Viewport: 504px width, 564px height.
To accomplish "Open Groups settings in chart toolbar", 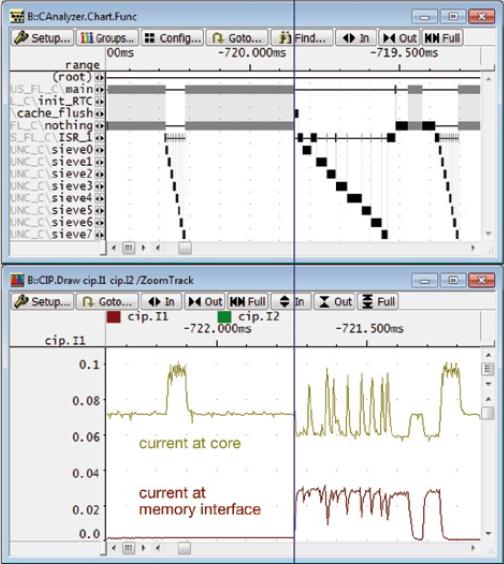I will pos(107,38).
